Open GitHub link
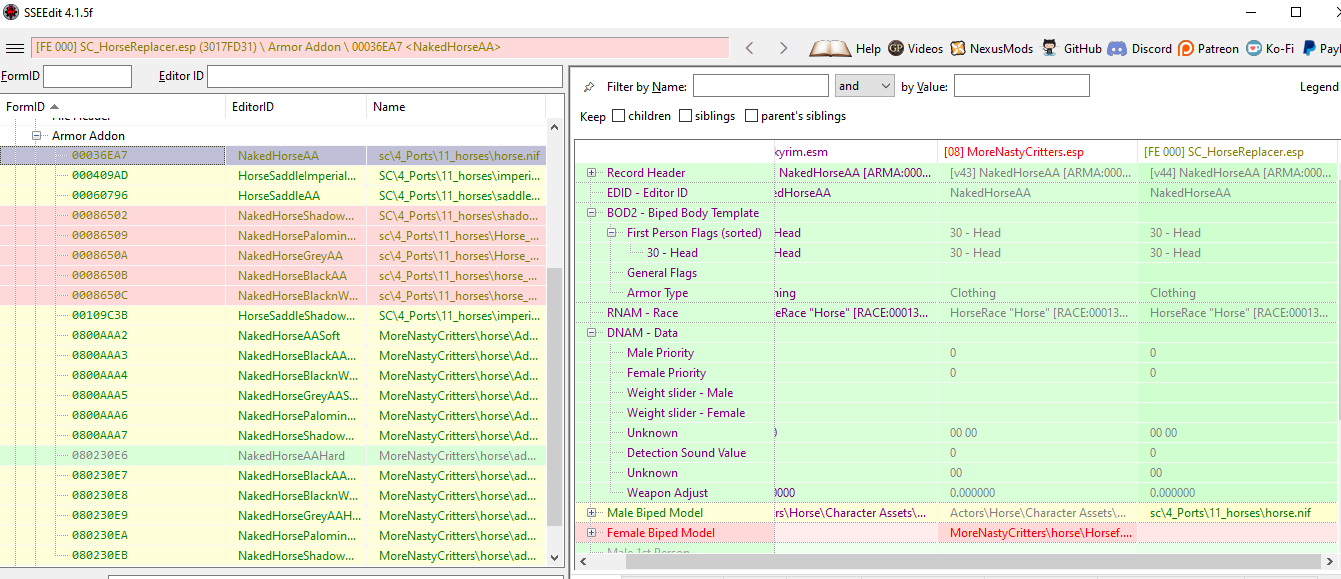Image resolution: width=1341 pixels, height=579 pixels. 1071,48
